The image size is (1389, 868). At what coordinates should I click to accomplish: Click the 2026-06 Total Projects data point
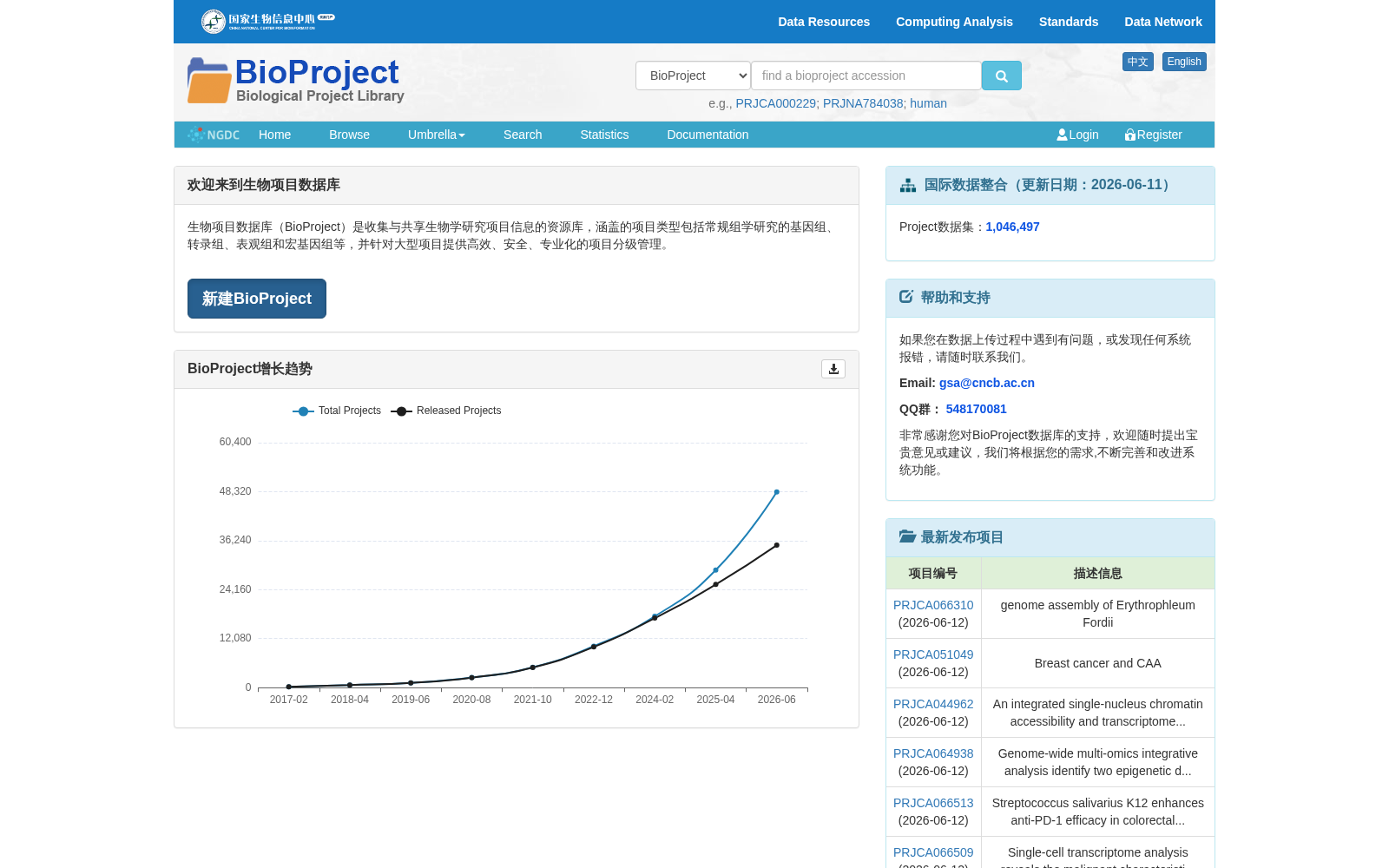click(777, 492)
